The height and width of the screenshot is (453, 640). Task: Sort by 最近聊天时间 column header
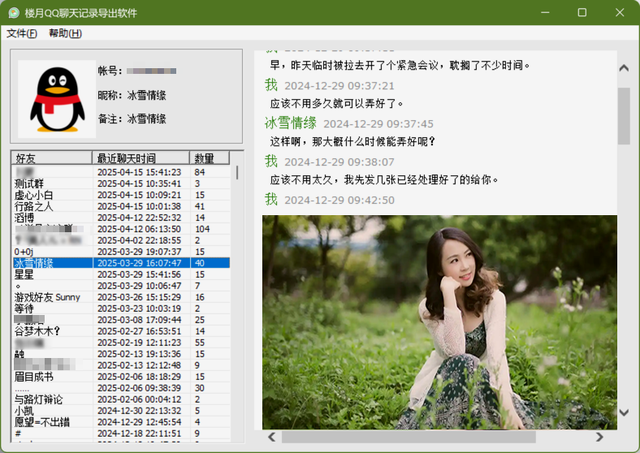(140, 158)
